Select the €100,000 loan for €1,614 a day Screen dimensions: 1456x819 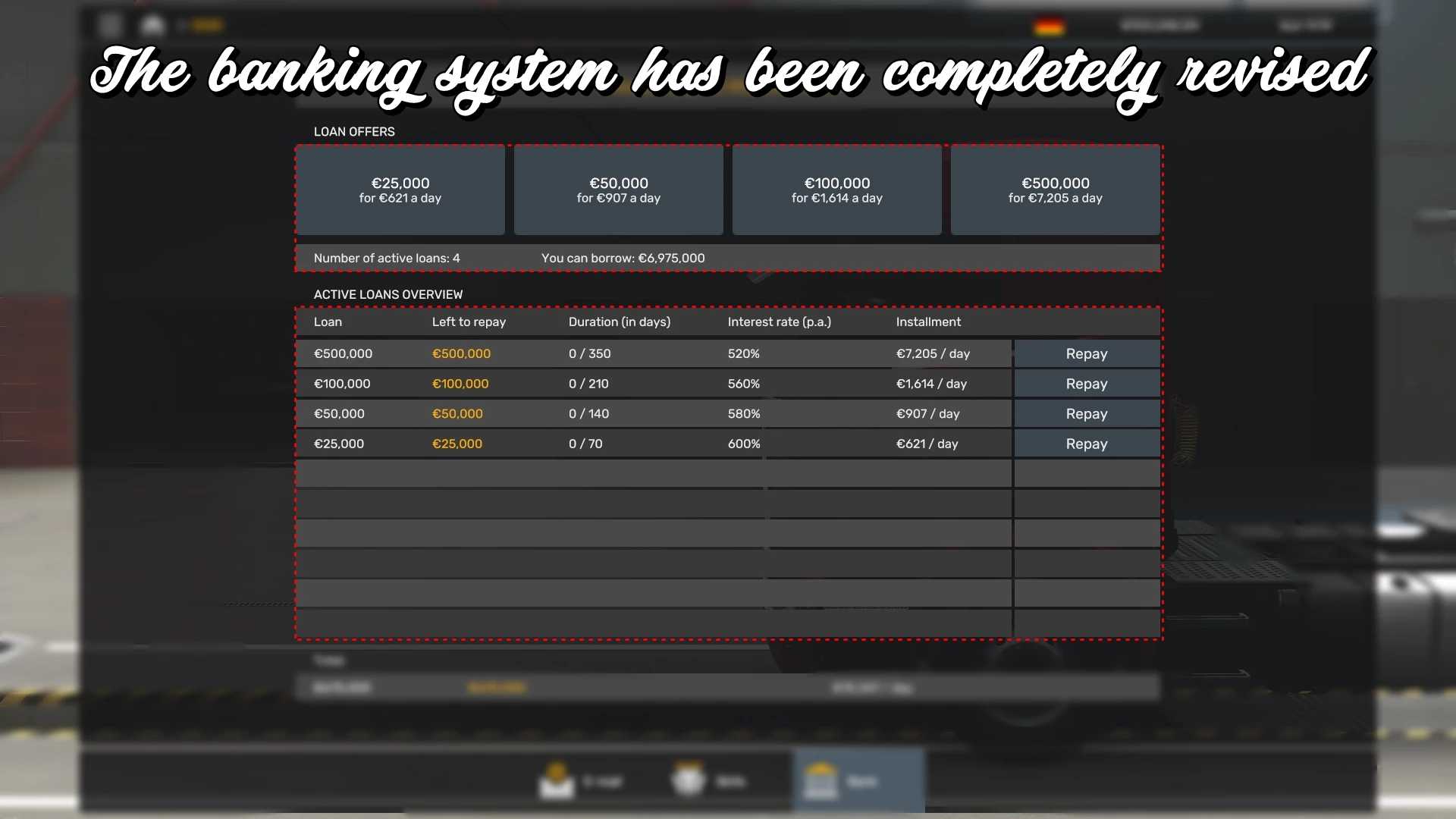coord(836,190)
